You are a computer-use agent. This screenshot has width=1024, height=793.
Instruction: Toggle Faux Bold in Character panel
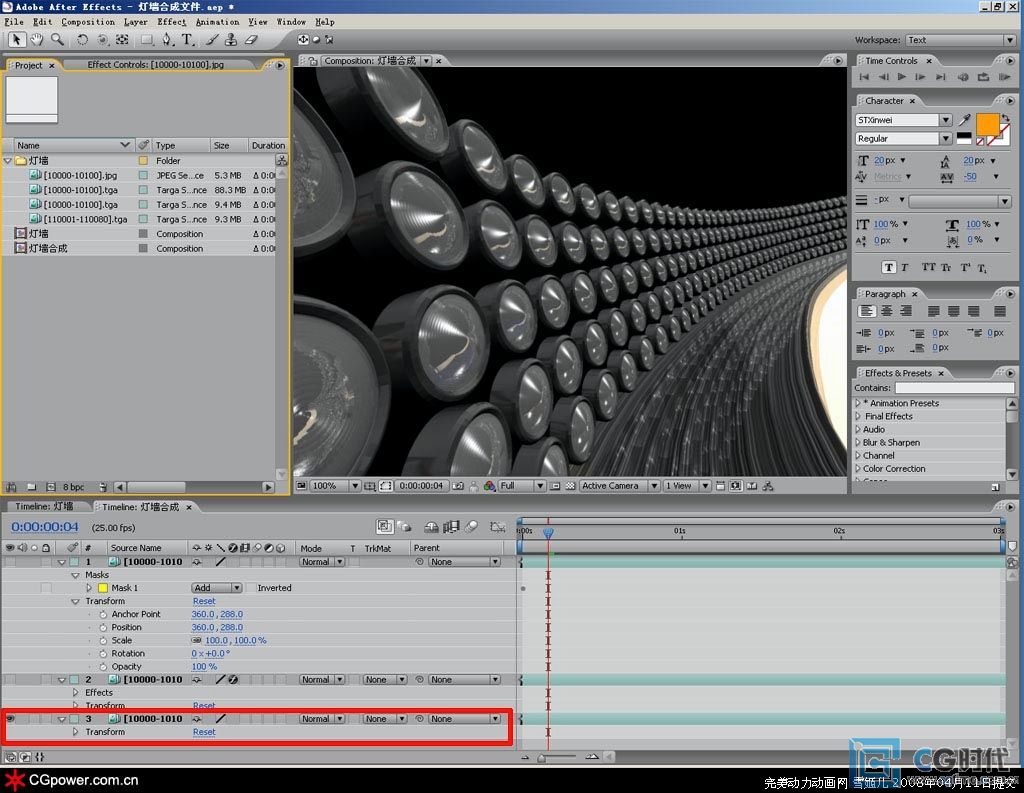tap(888, 267)
